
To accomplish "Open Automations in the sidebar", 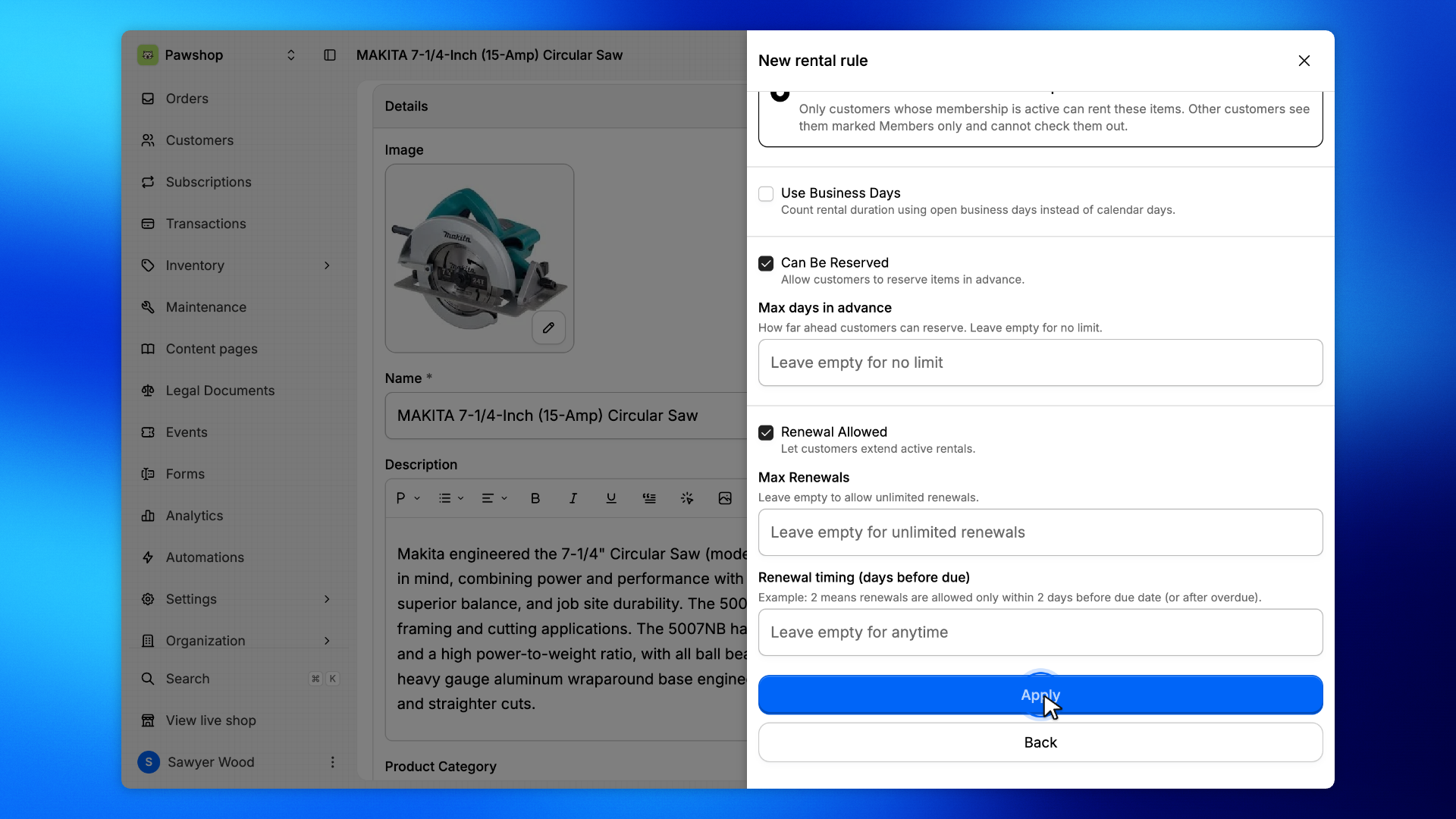I will [240, 557].
